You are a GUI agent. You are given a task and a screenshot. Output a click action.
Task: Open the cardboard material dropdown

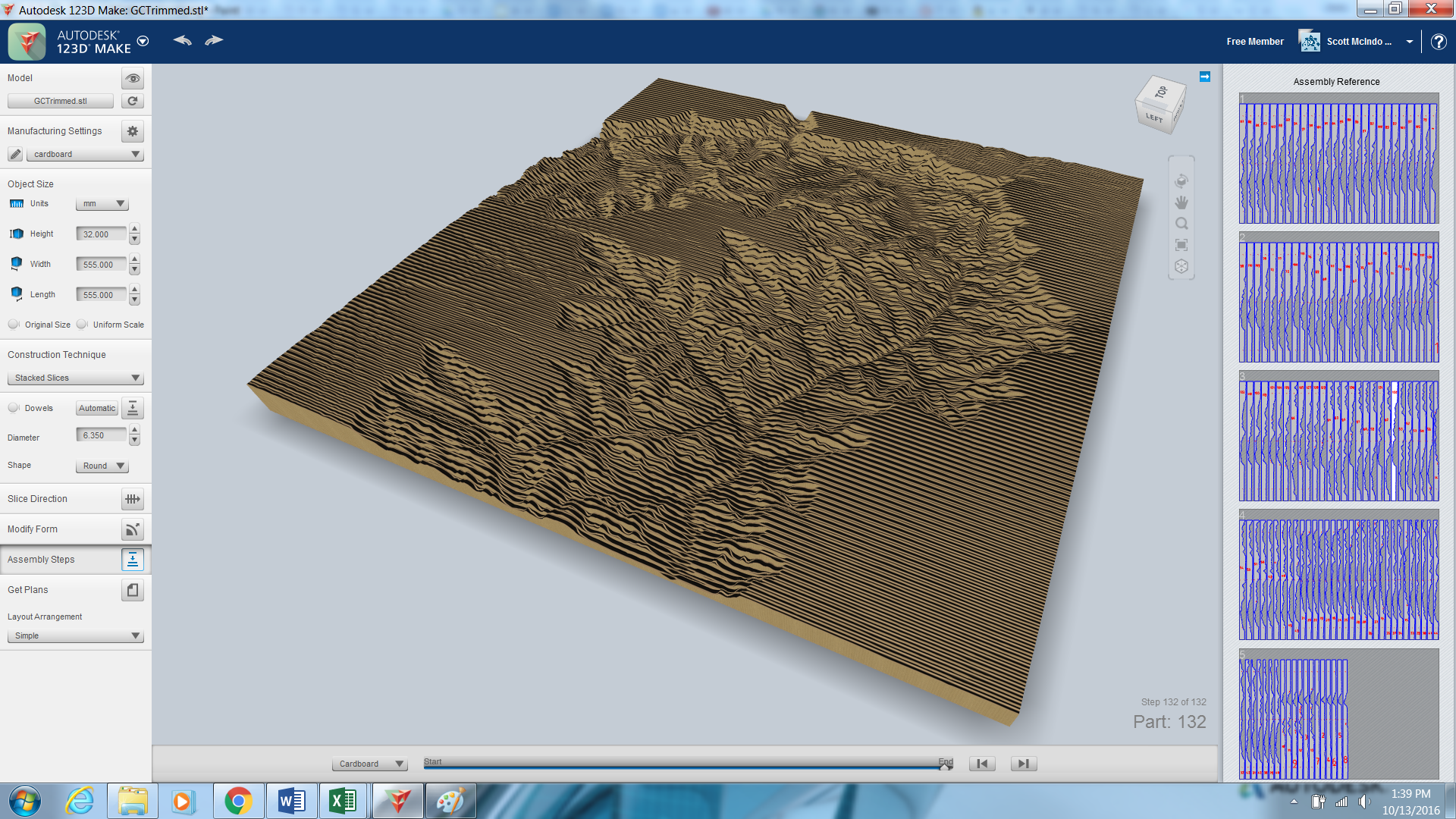(x=85, y=154)
